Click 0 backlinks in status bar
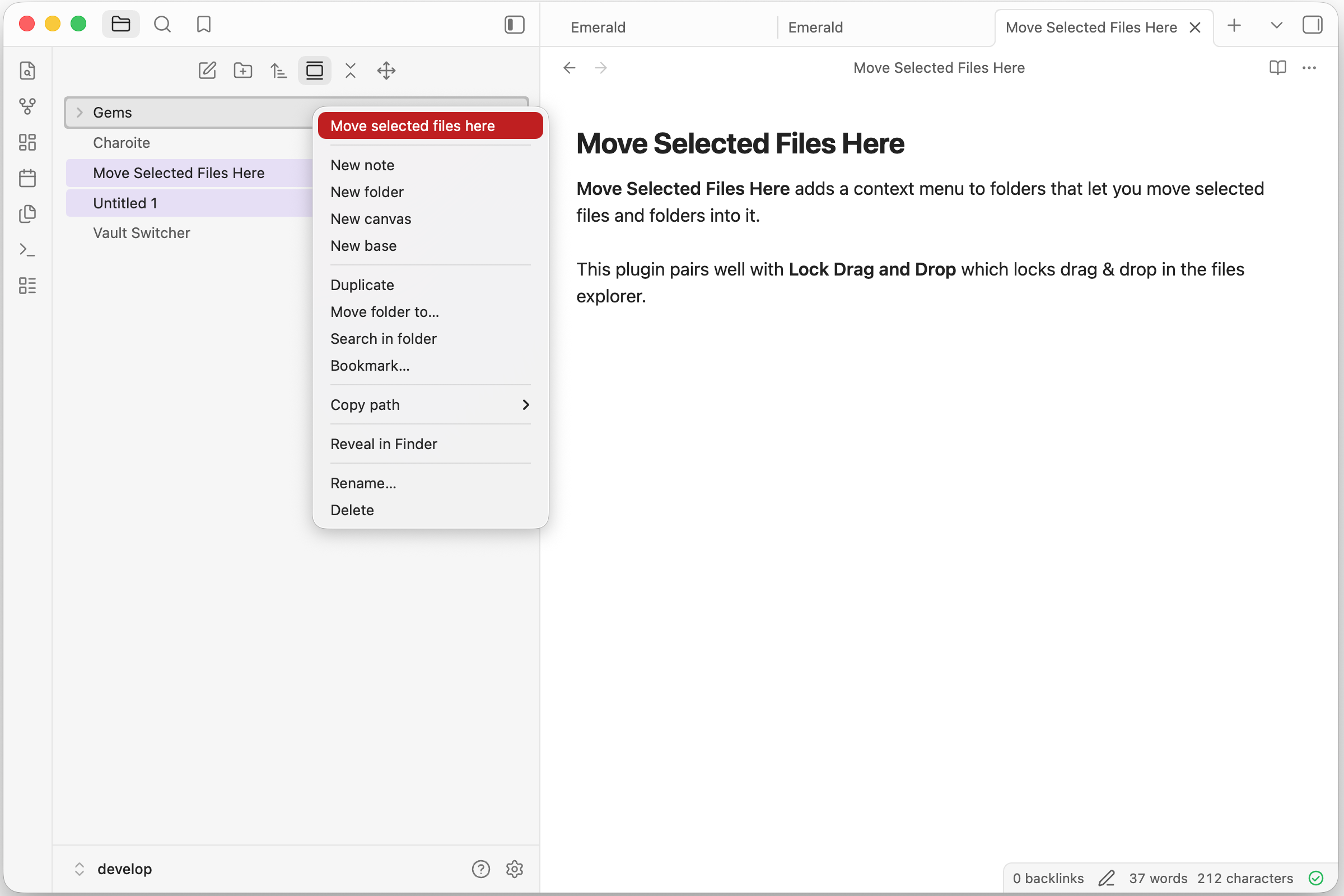 [x=1048, y=878]
